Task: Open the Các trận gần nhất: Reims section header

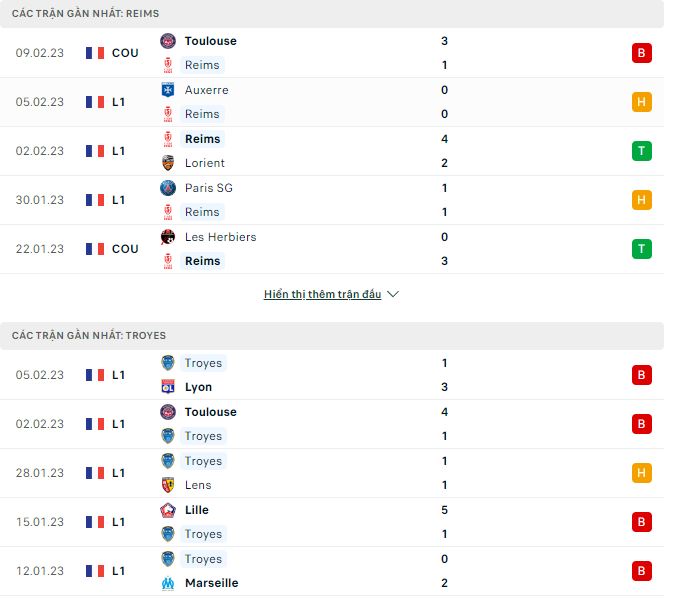Action: (x=85, y=13)
